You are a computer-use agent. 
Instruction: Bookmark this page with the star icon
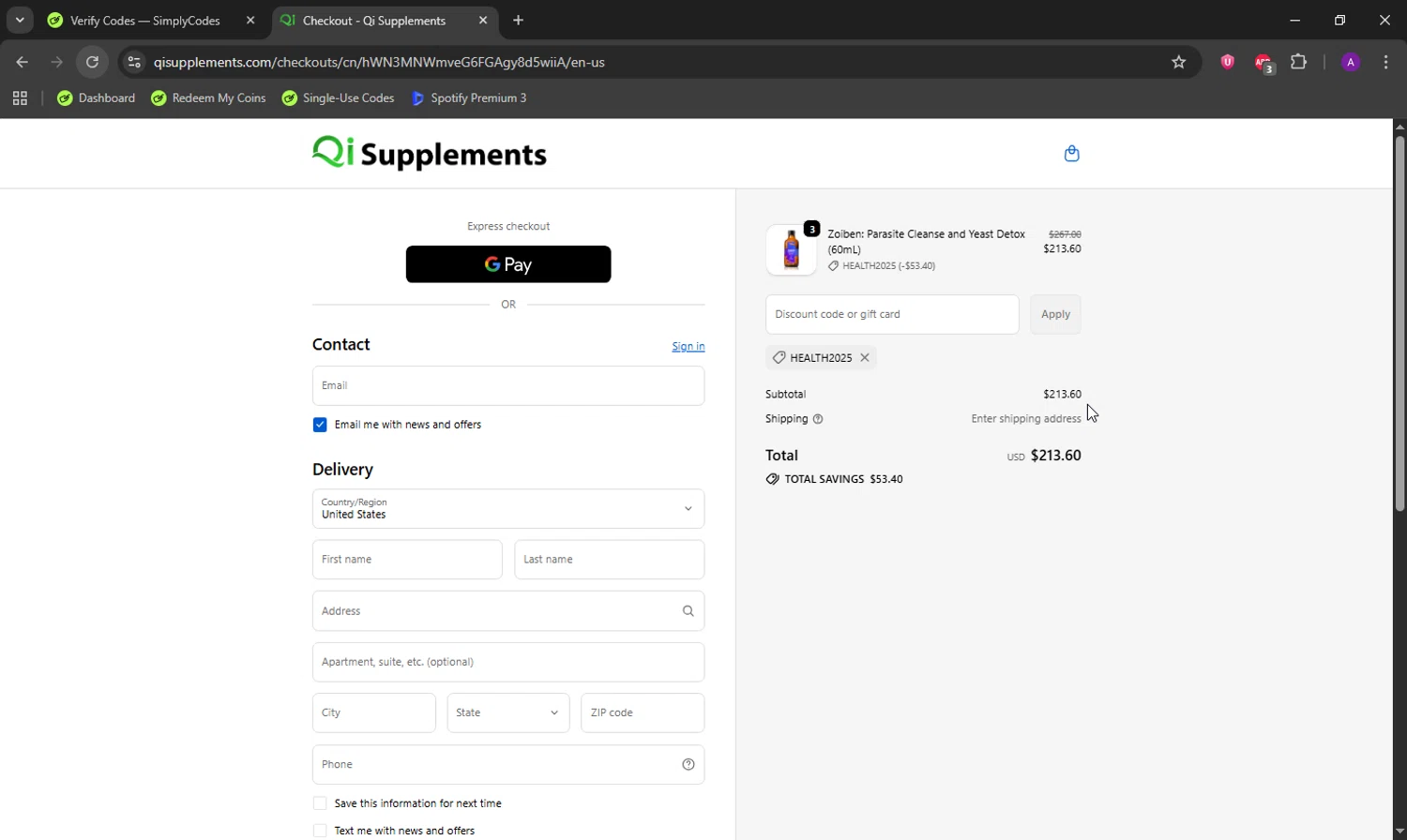point(1179,62)
